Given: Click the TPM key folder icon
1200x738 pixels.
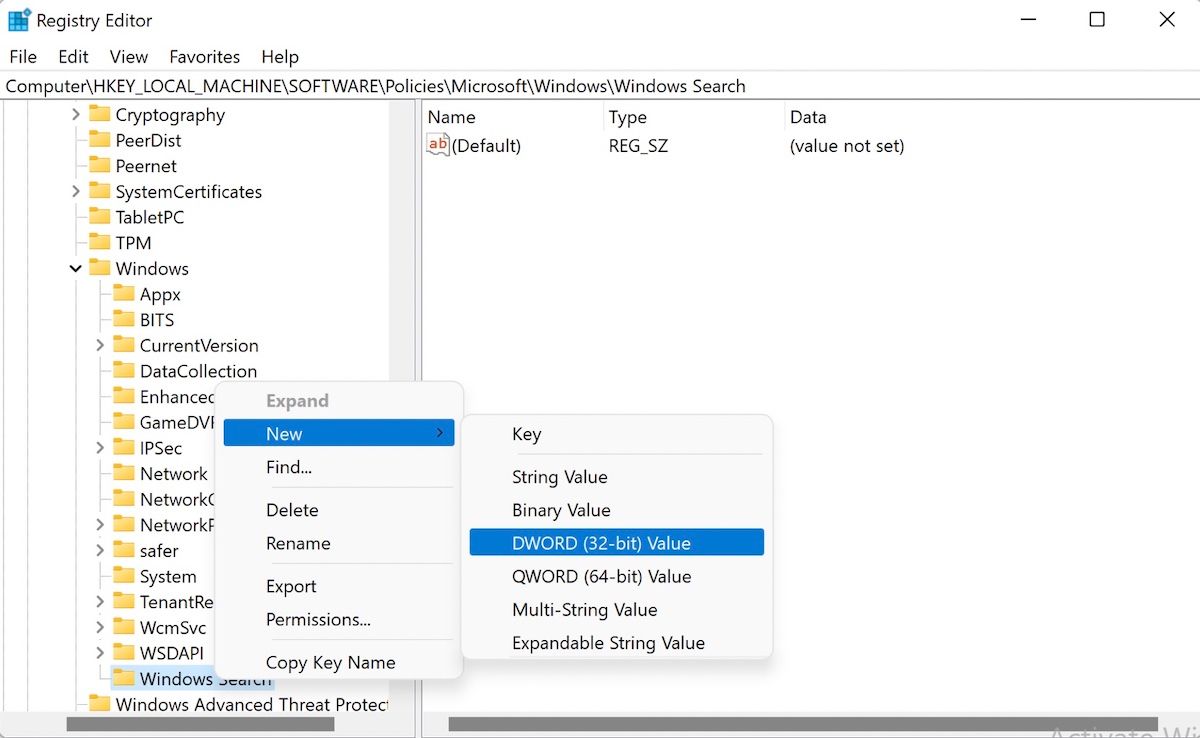Looking at the screenshot, I should (100, 242).
